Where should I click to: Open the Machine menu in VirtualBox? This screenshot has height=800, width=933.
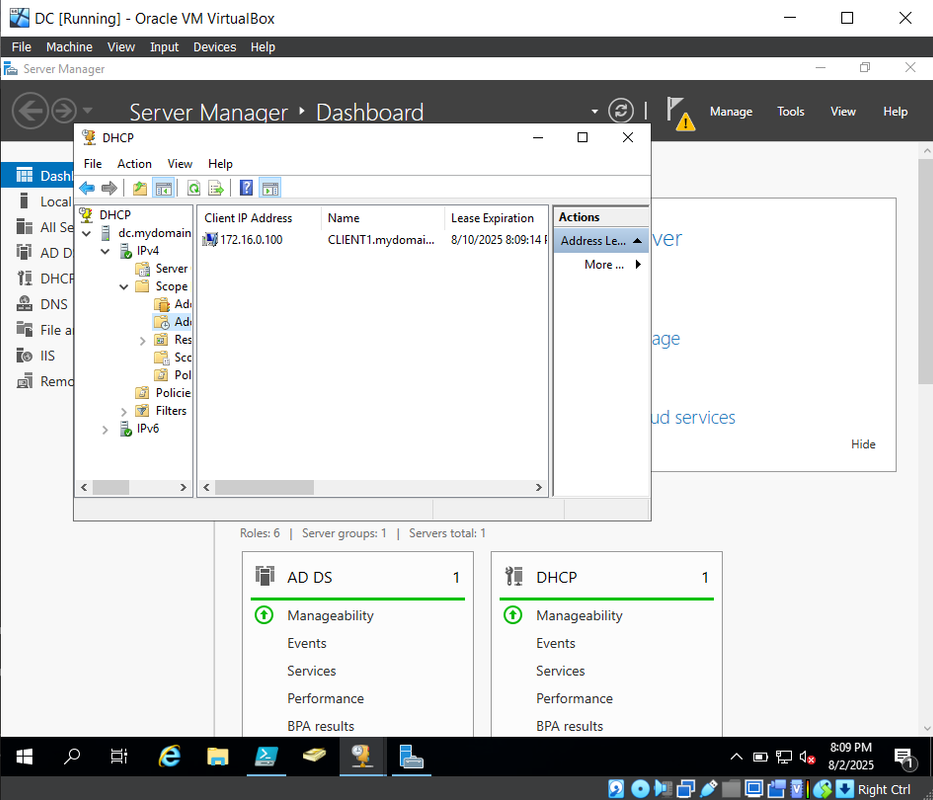point(69,47)
